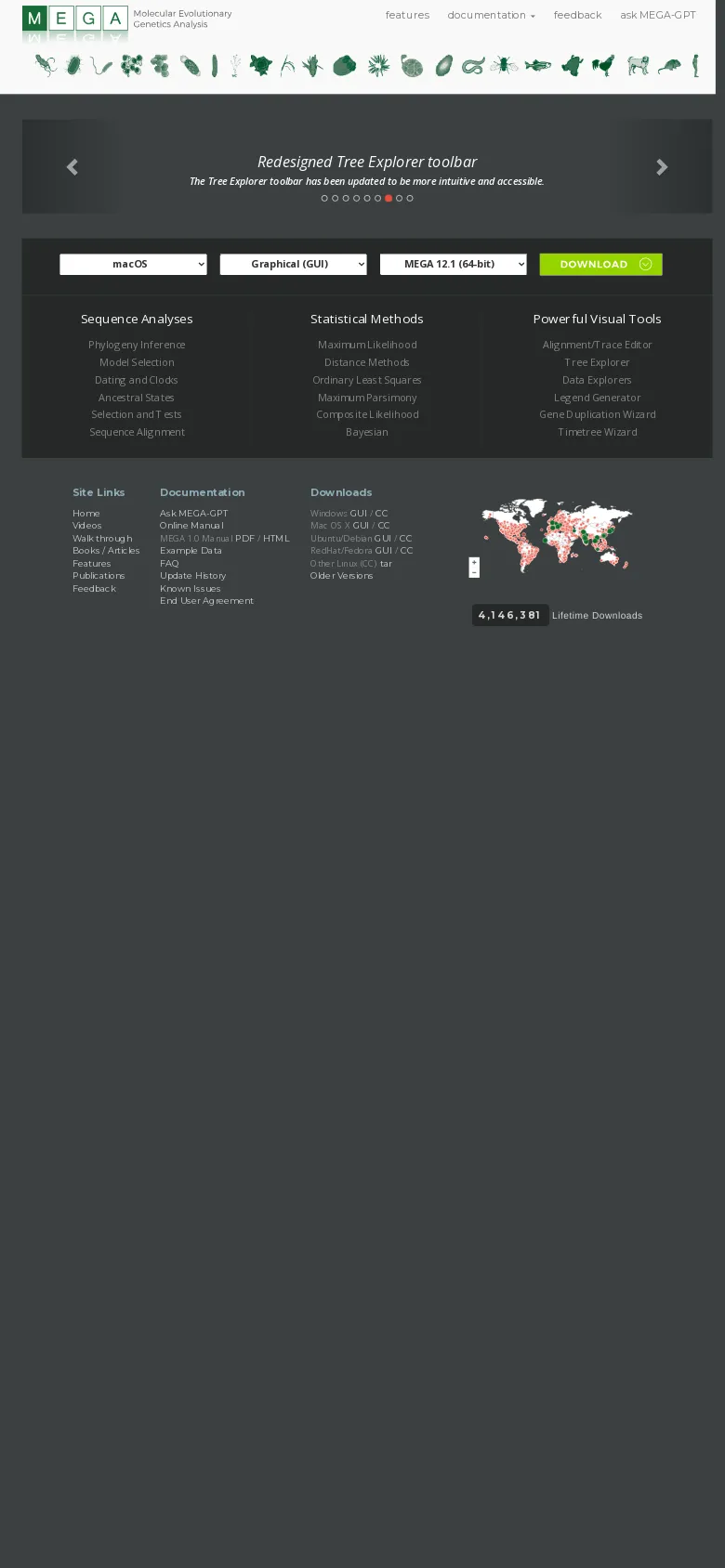Open the End User Agreement link

point(206,601)
